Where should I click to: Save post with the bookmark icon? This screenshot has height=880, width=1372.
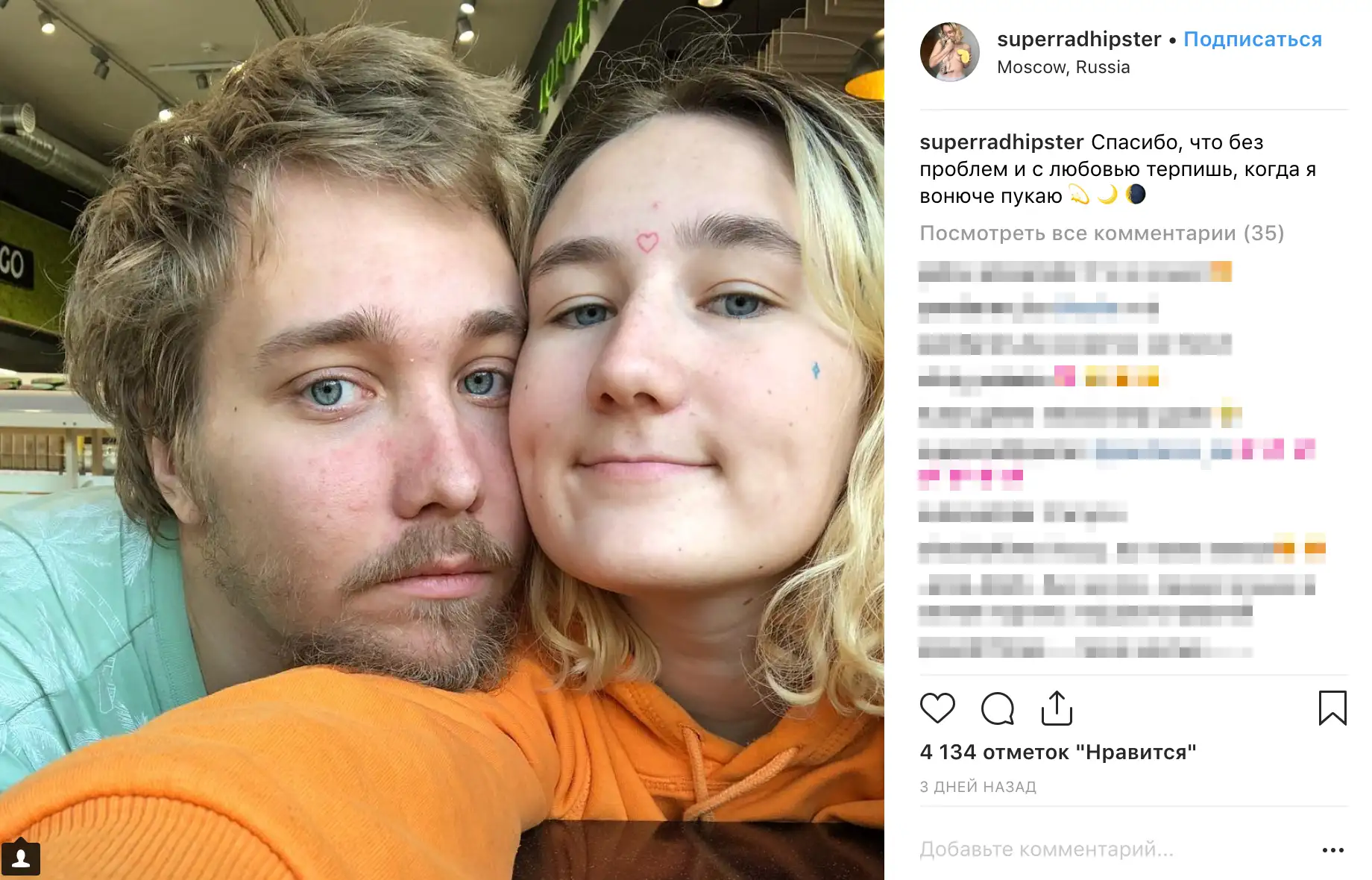point(1332,708)
